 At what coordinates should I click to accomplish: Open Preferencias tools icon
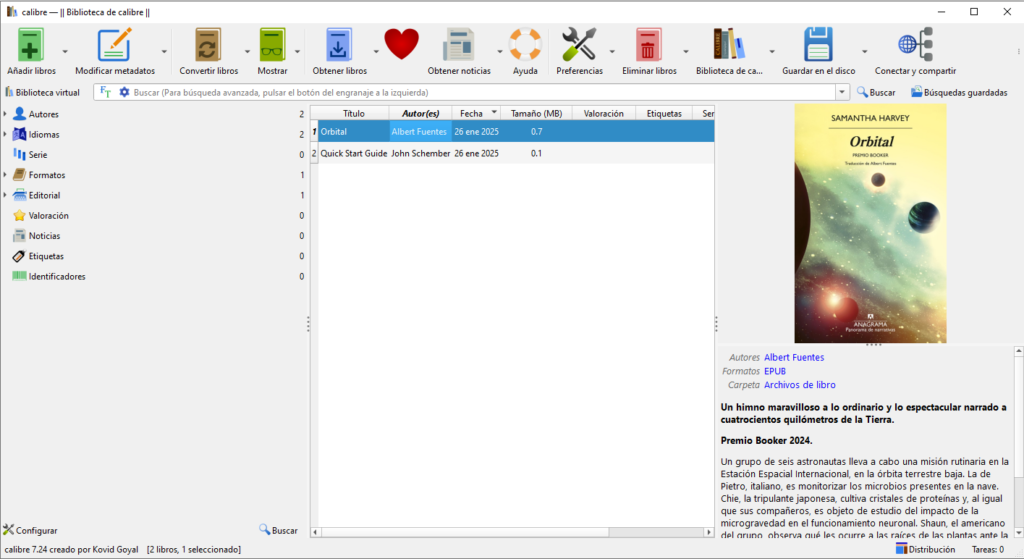click(579, 46)
